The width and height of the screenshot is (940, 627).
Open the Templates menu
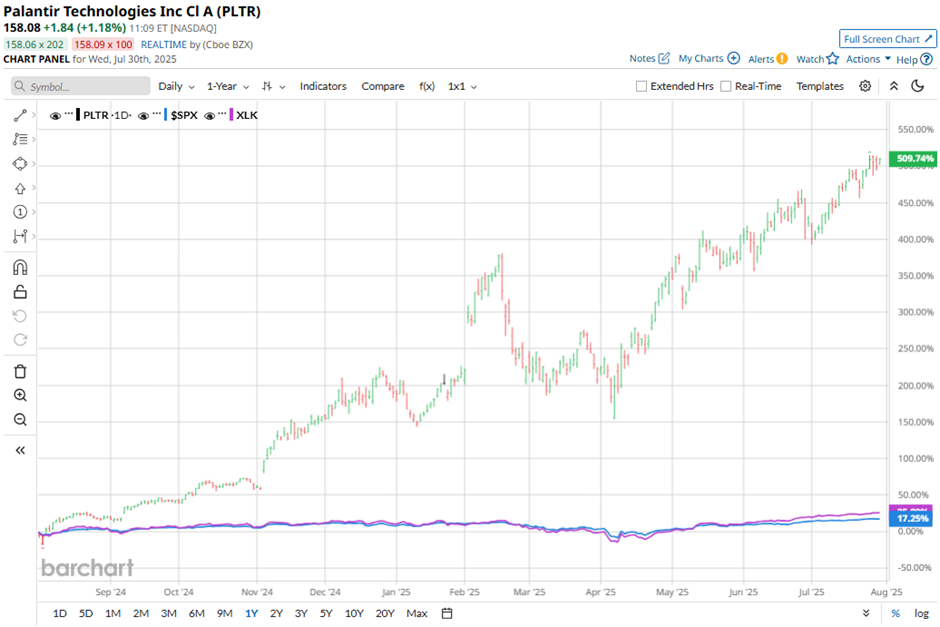(820, 86)
